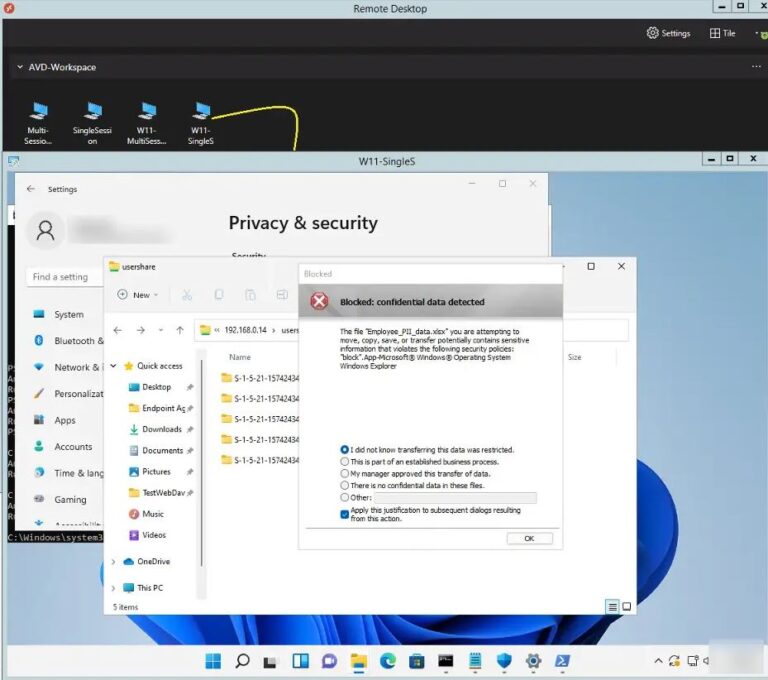Click the Paste icon in Explorer toolbar
Screen dimensions: 768x680
tap(250, 294)
